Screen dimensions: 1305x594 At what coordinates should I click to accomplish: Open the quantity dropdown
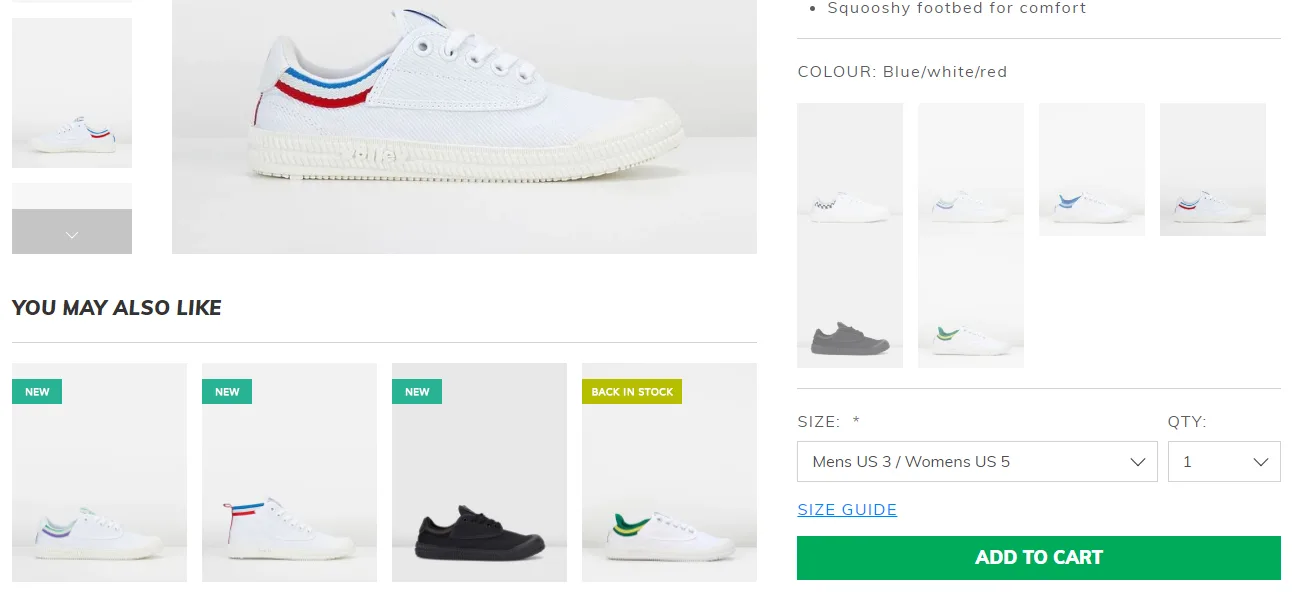(1223, 462)
